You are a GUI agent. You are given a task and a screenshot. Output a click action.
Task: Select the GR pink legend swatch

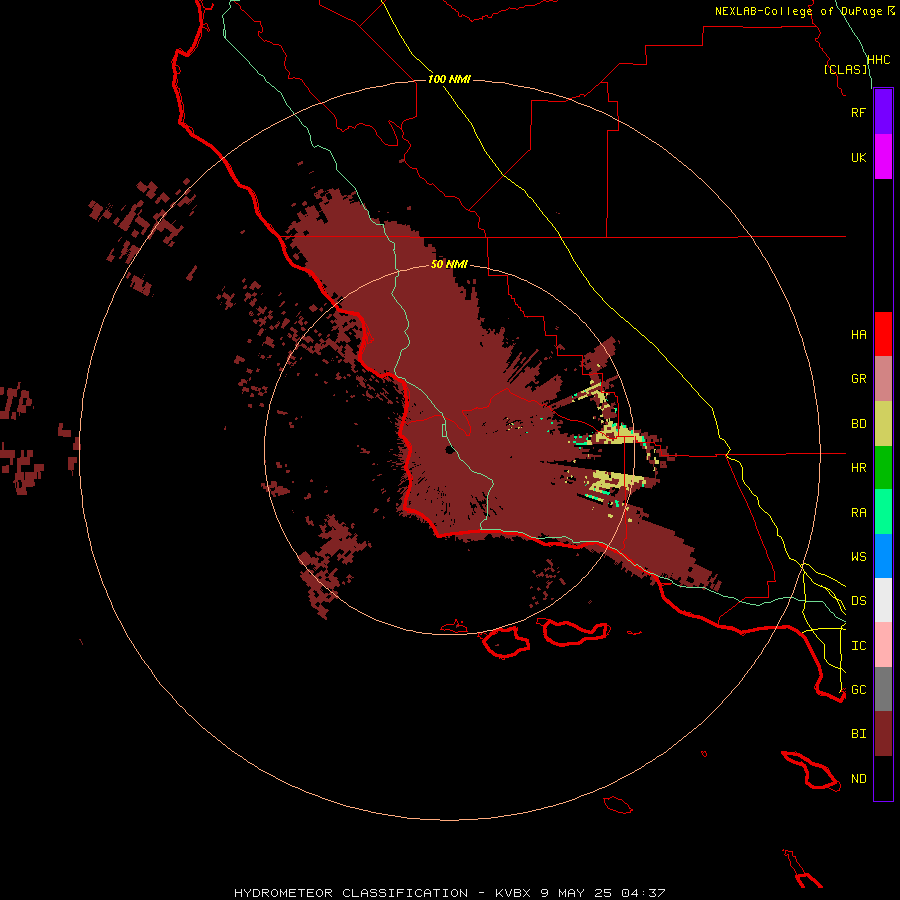(x=883, y=379)
